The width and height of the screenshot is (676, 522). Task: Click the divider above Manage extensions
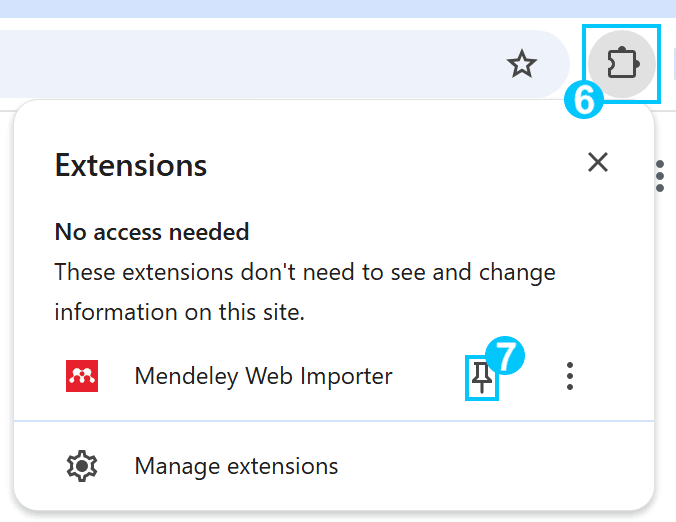(x=334, y=420)
